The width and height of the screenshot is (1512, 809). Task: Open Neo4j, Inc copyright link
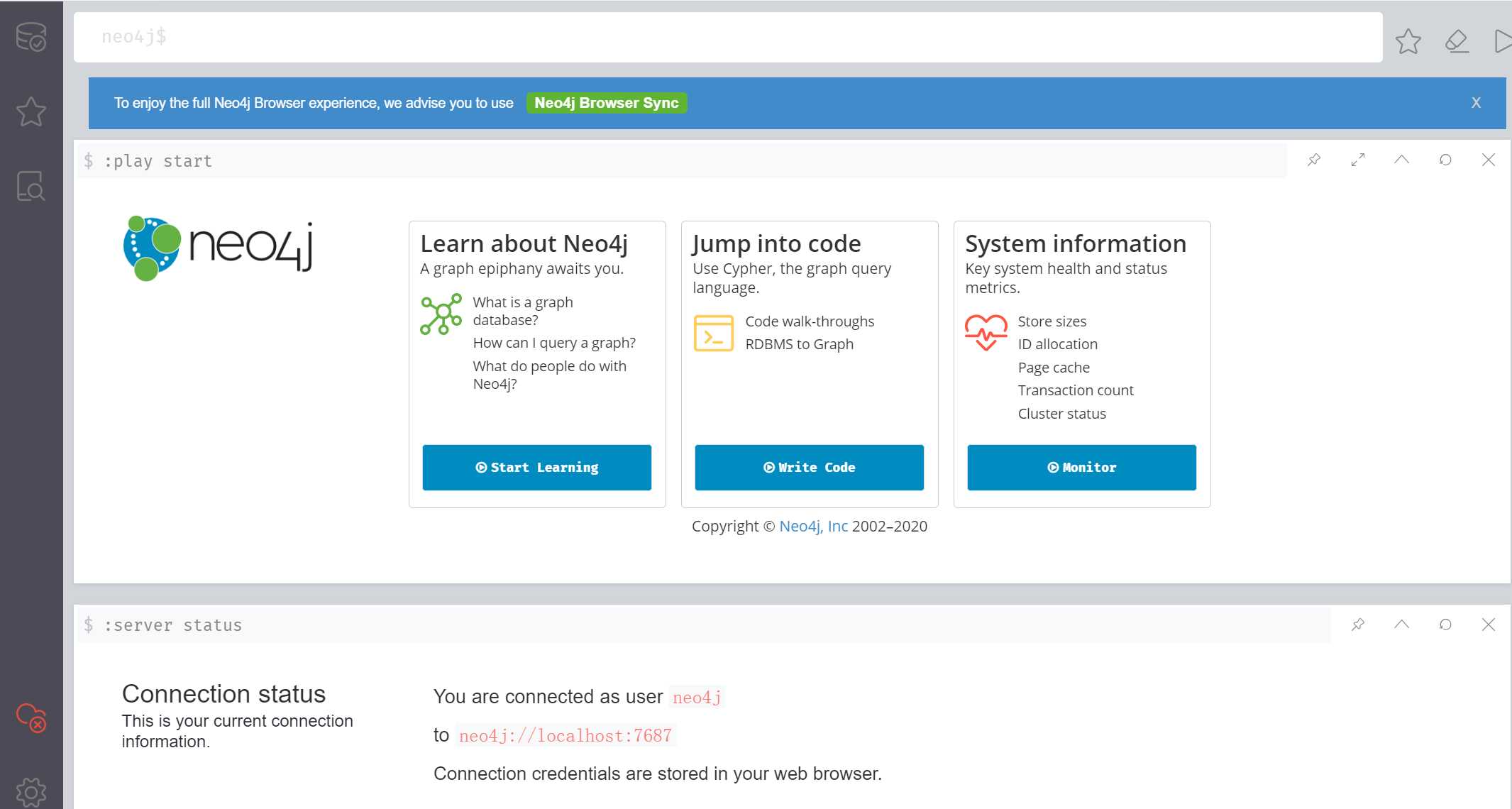point(814,526)
